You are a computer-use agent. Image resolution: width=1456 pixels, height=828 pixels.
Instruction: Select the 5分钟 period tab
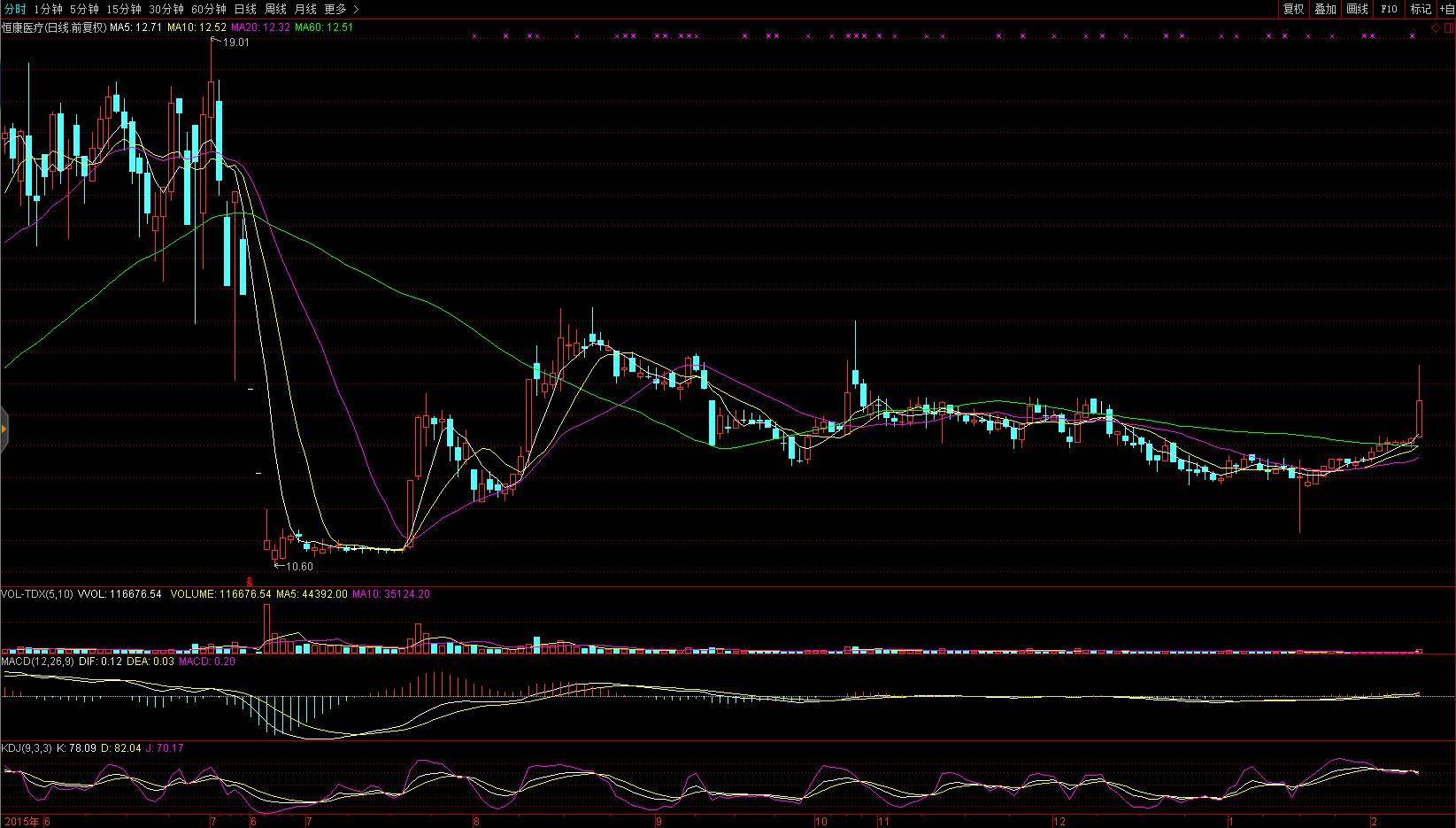pos(84,9)
